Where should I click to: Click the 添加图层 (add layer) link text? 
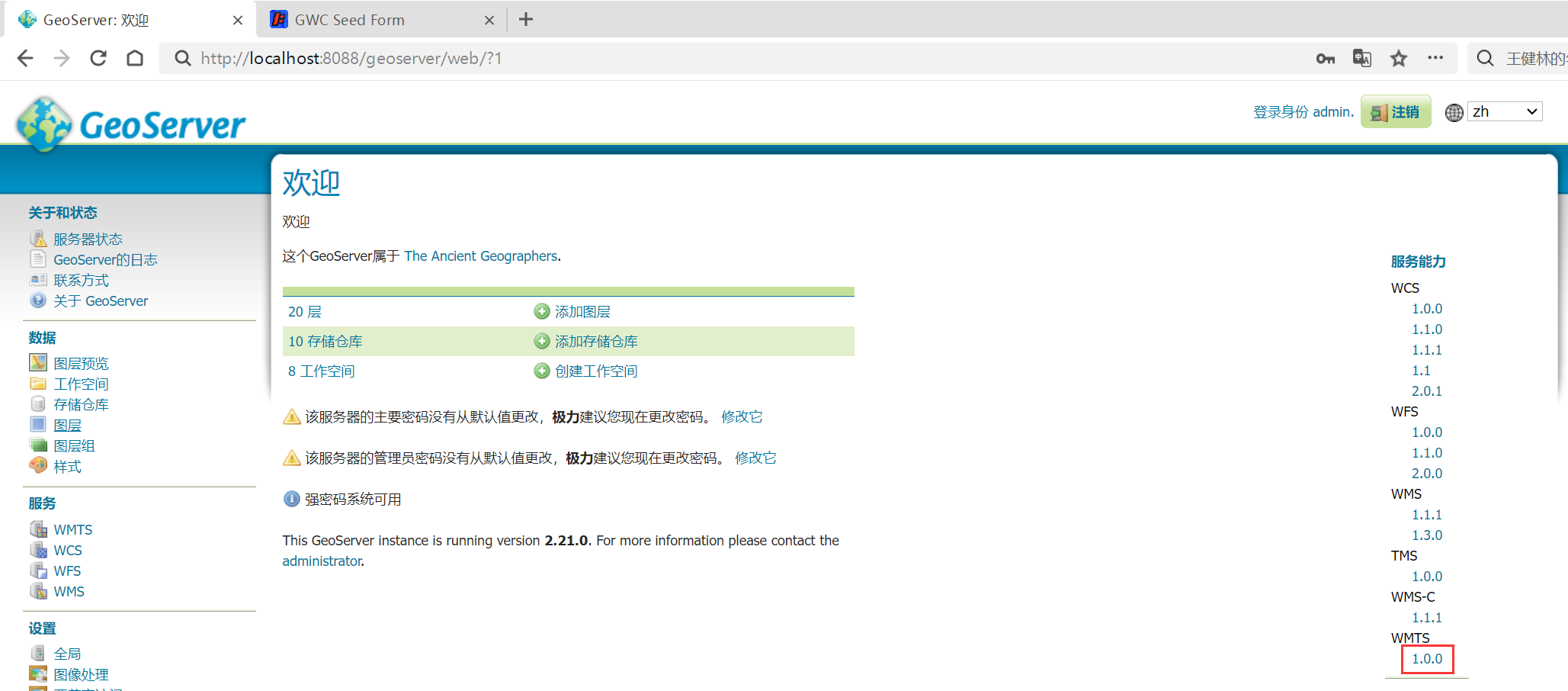582,311
